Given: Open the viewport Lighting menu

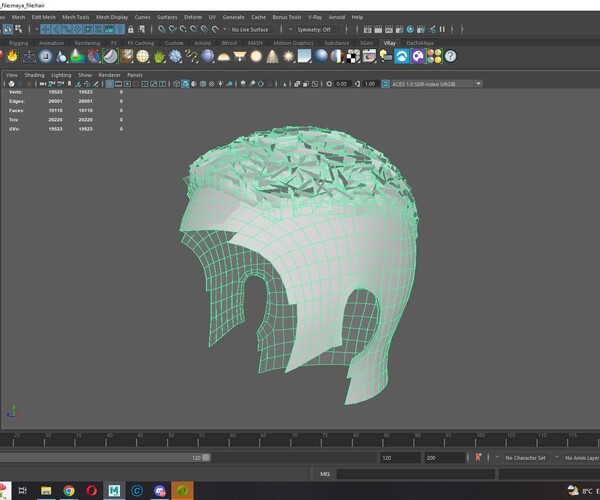Looking at the screenshot, I should [61, 75].
